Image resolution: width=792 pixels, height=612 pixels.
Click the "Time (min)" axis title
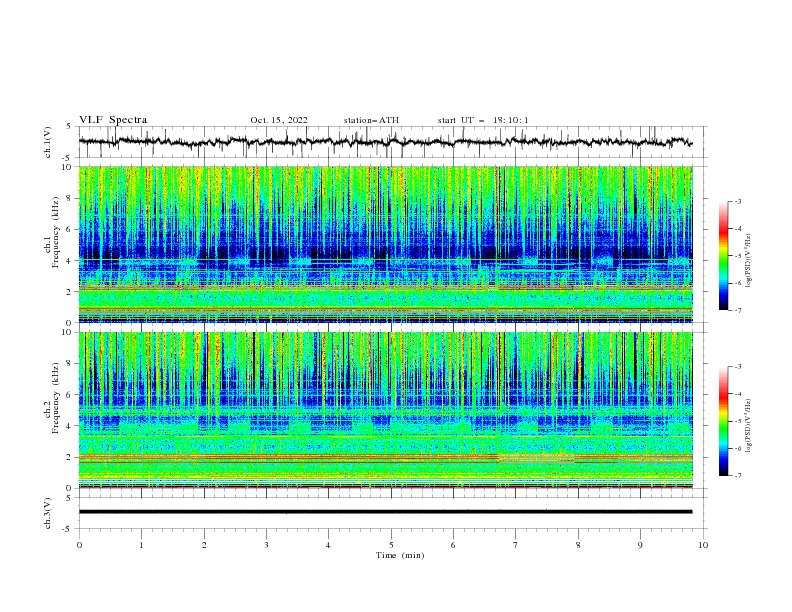[x=400, y=555]
